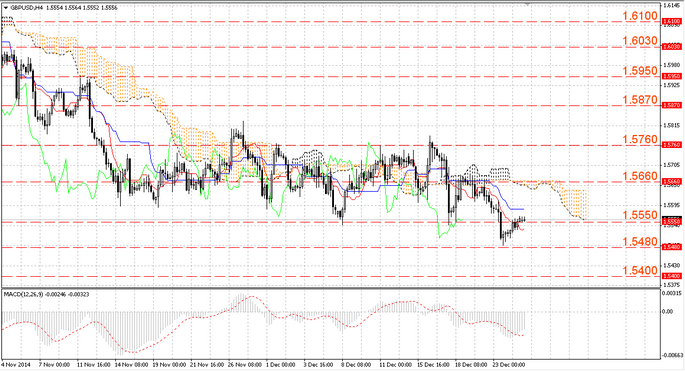Select the red 1.6100 price tag on axis
Image resolution: width=685 pixels, height=371 pixels.
671,21
